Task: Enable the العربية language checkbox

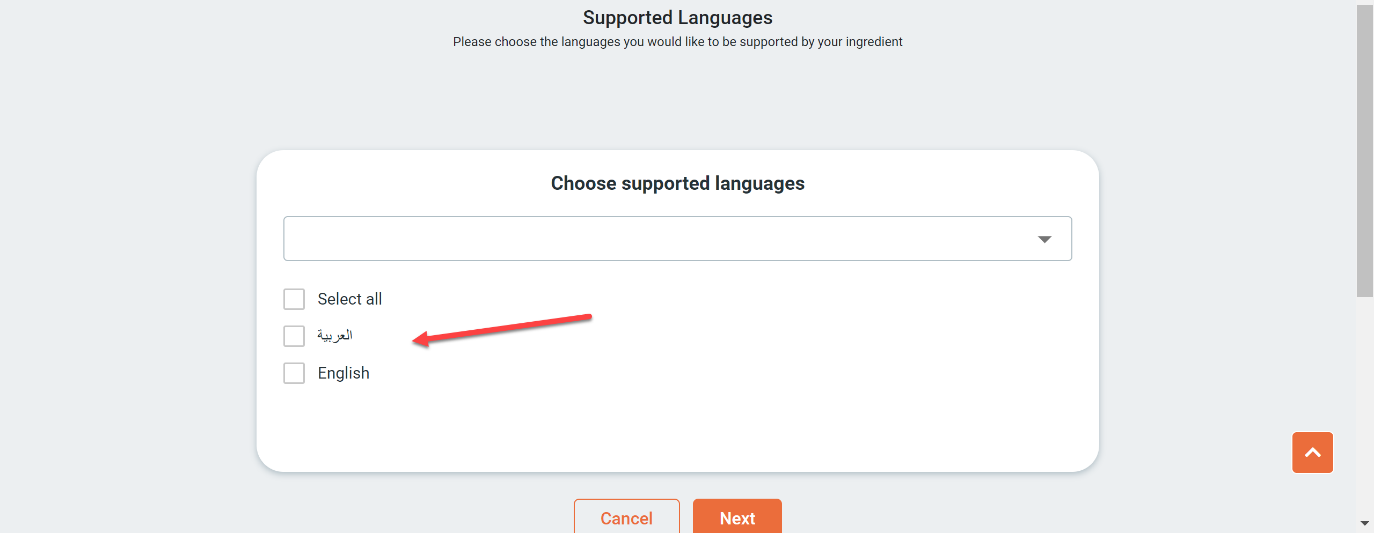Action: 294,336
